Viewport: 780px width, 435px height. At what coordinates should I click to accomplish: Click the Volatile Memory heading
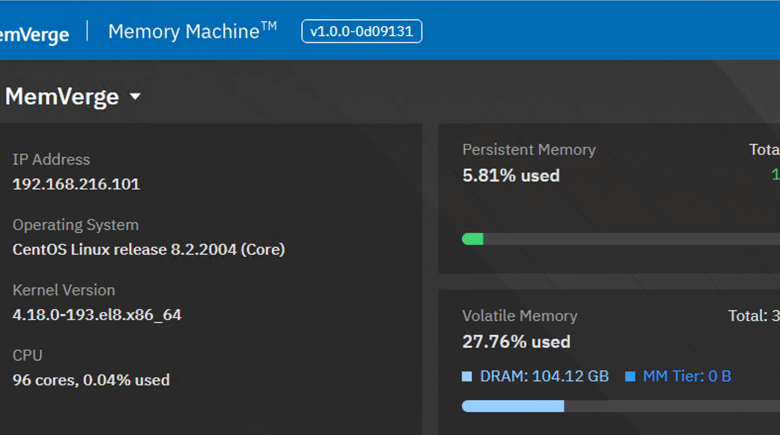pos(520,316)
